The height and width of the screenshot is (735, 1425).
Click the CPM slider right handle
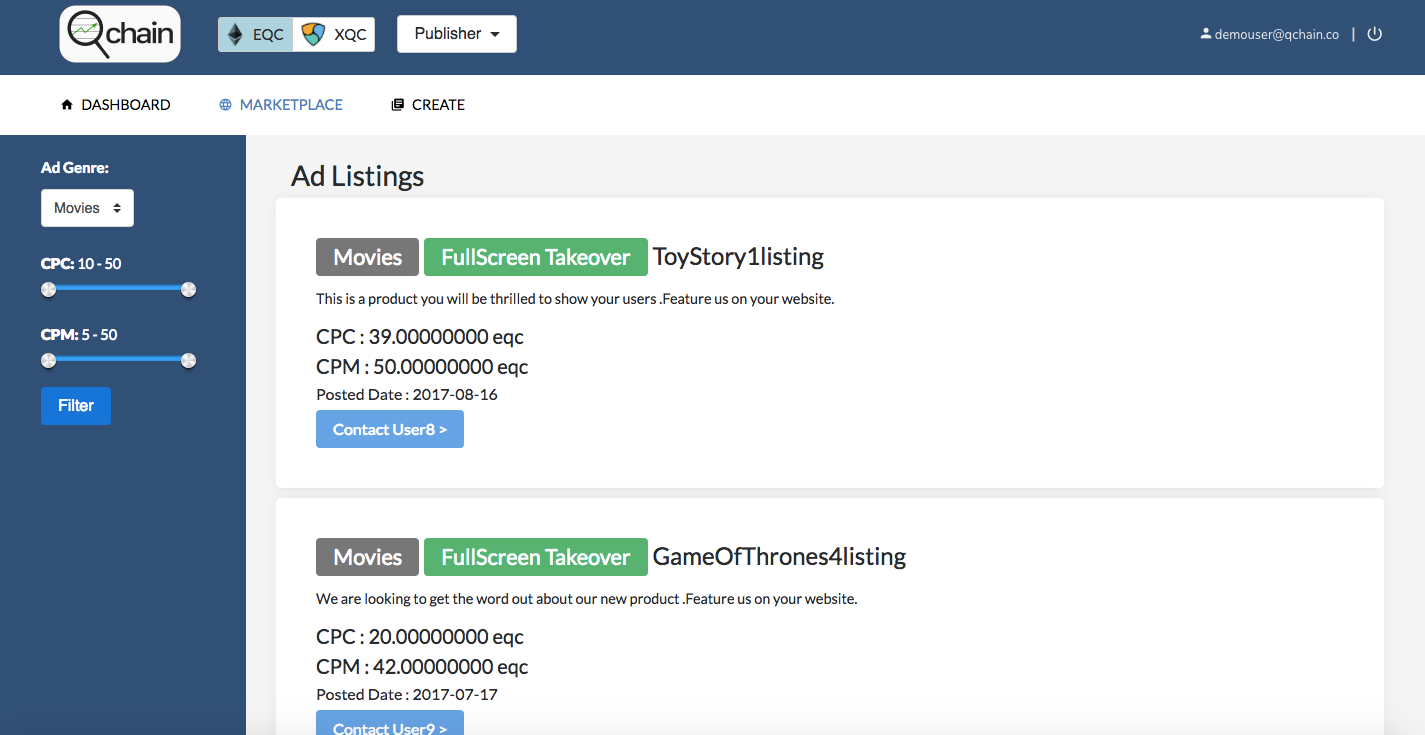click(x=188, y=360)
